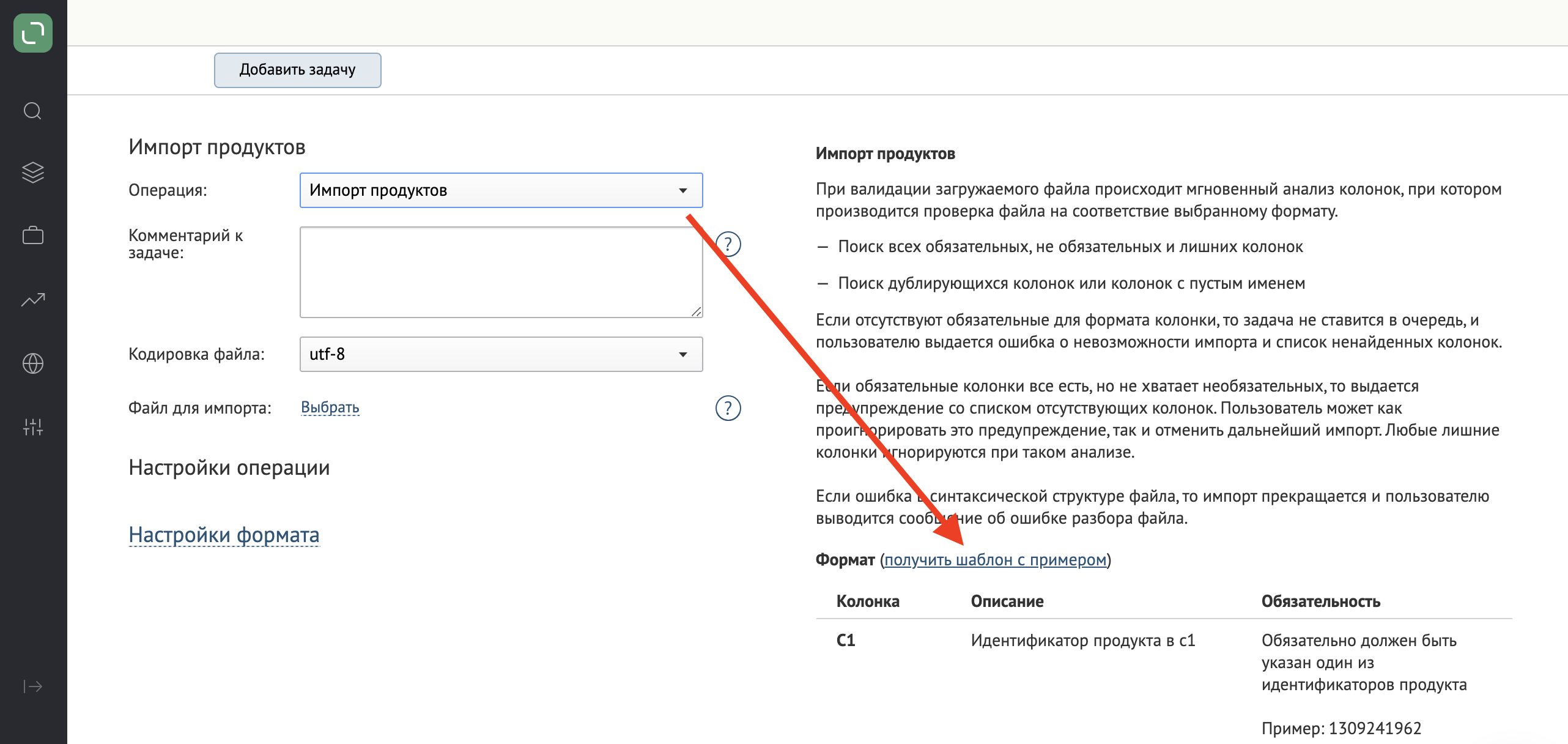Click the analytics chart icon in sidebar
Viewport: 1568px width, 744px height.
click(x=33, y=299)
